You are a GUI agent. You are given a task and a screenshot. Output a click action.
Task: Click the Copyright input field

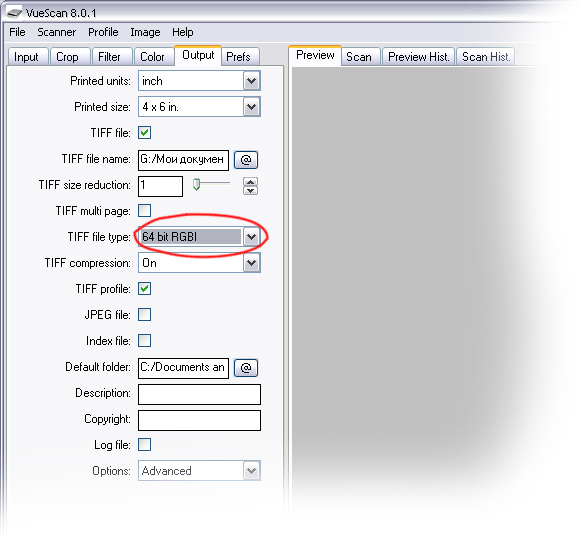(x=199, y=420)
